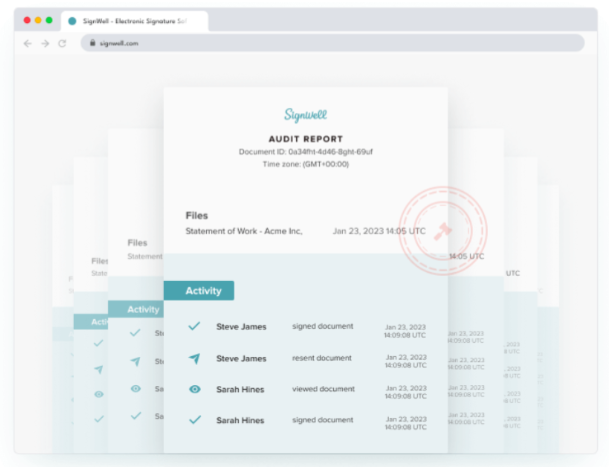Click the eye icon beside Sarah Hines

coord(195,389)
